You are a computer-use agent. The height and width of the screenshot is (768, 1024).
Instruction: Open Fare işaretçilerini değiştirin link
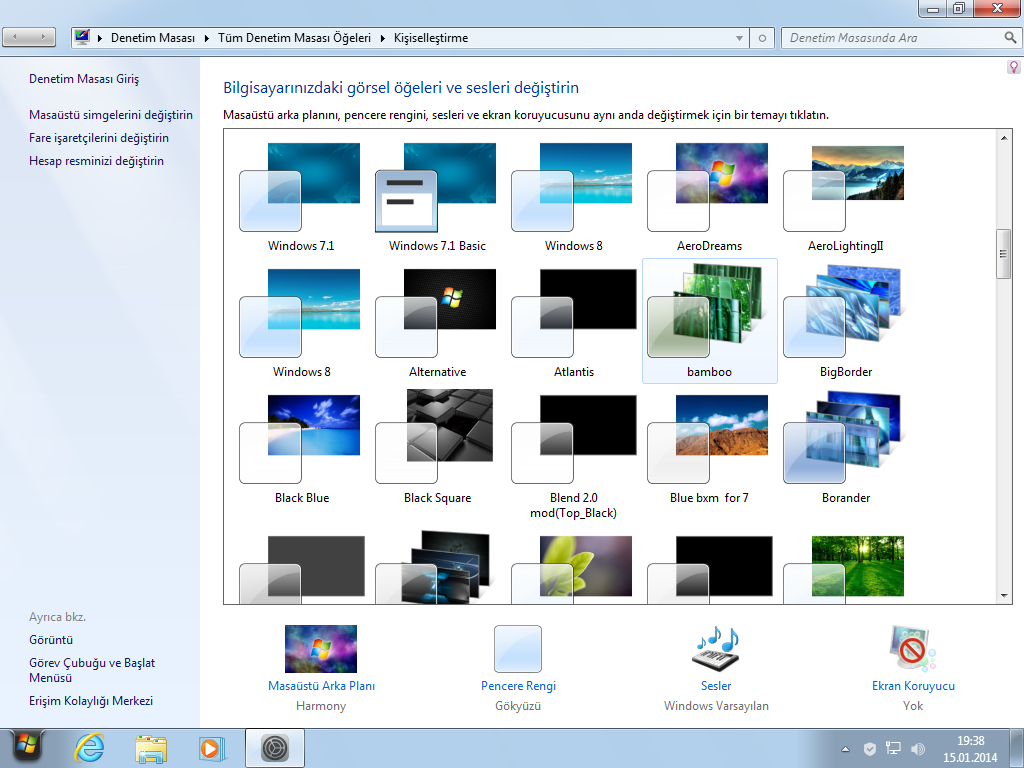[x=99, y=138]
